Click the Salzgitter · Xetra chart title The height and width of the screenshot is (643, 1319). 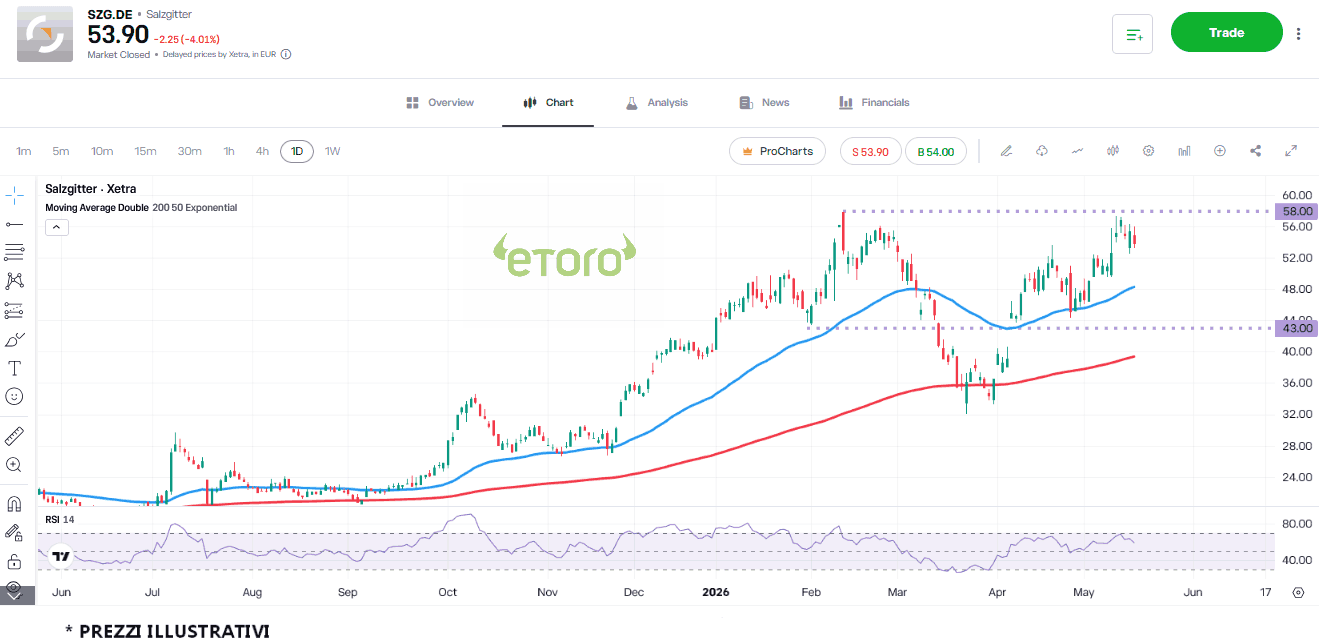[91, 189]
